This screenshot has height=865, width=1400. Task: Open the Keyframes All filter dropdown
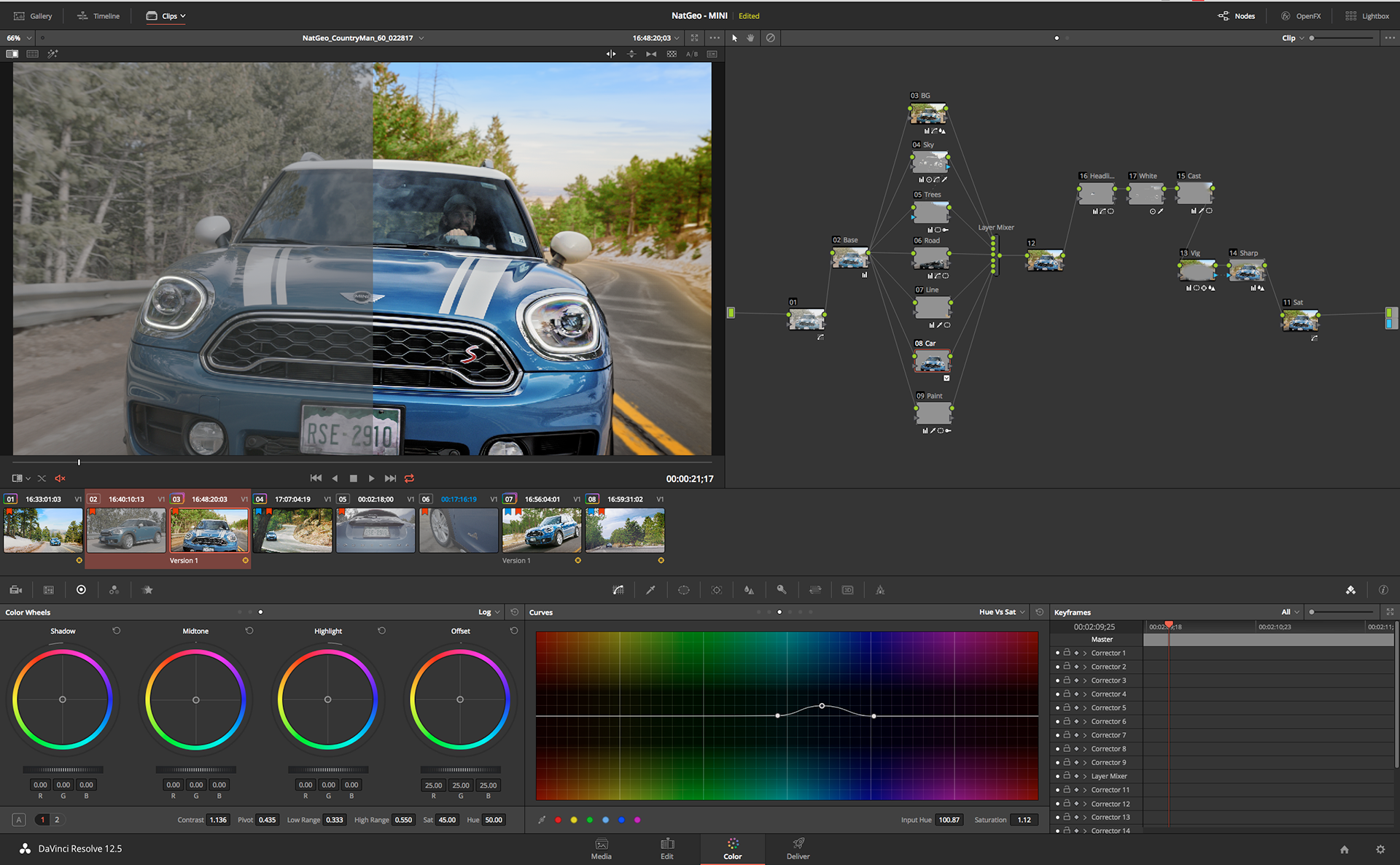(1291, 613)
